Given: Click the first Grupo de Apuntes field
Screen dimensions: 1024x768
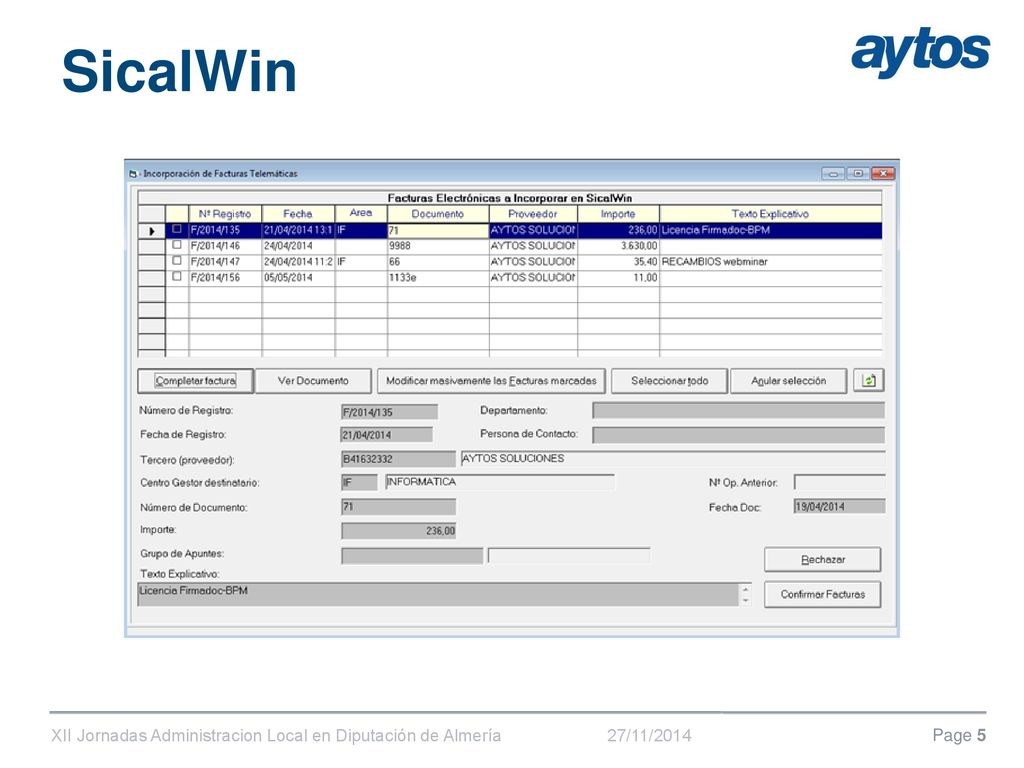Looking at the screenshot, I should point(412,556).
